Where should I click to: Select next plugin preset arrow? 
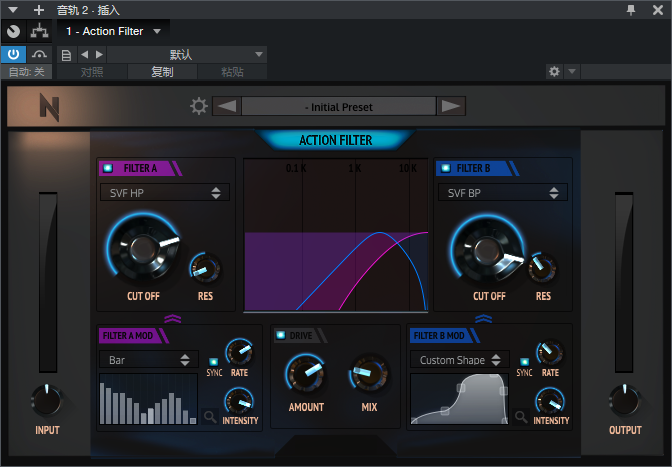point(451,106)
